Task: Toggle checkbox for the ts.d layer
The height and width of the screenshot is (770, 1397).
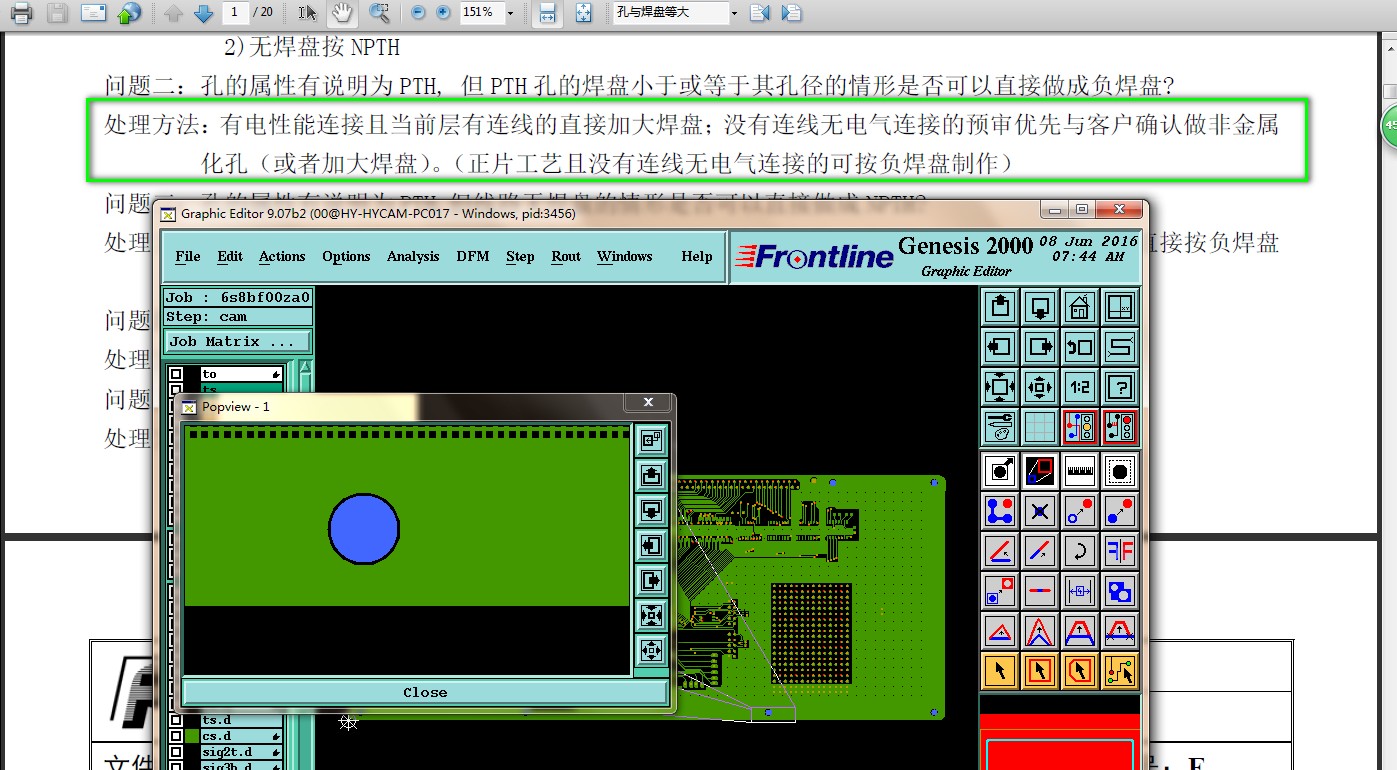Action: pyautogui.click(x=176, y=720)
